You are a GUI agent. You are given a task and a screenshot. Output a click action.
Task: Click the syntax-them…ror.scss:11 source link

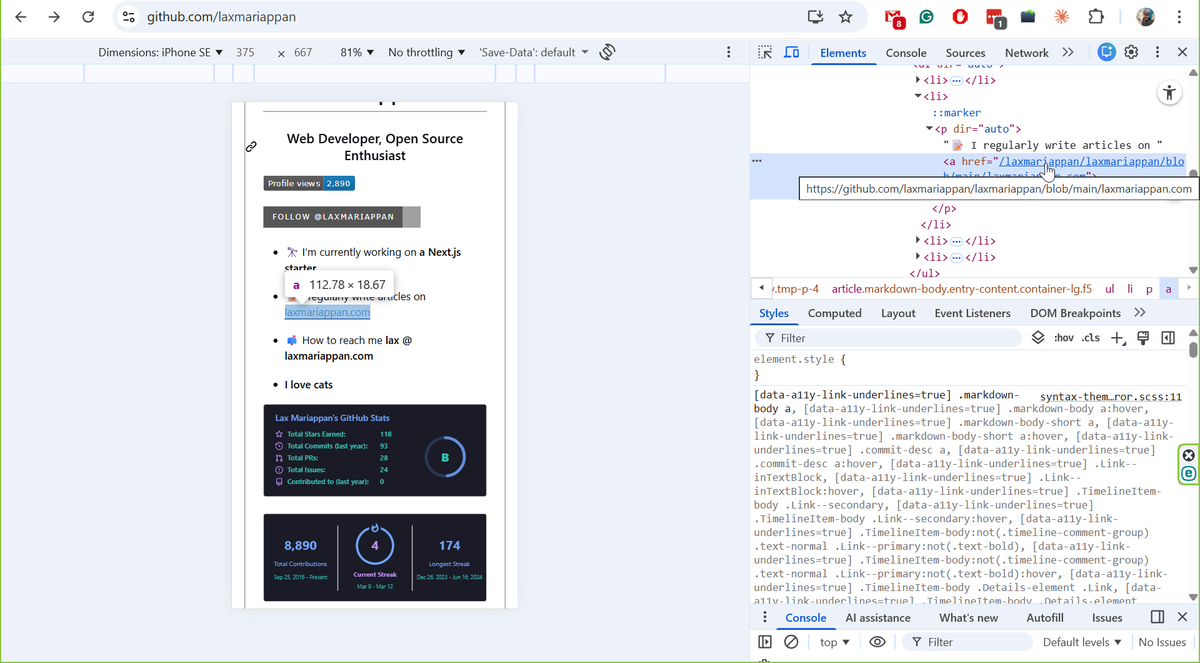(x=1111, y=397)
